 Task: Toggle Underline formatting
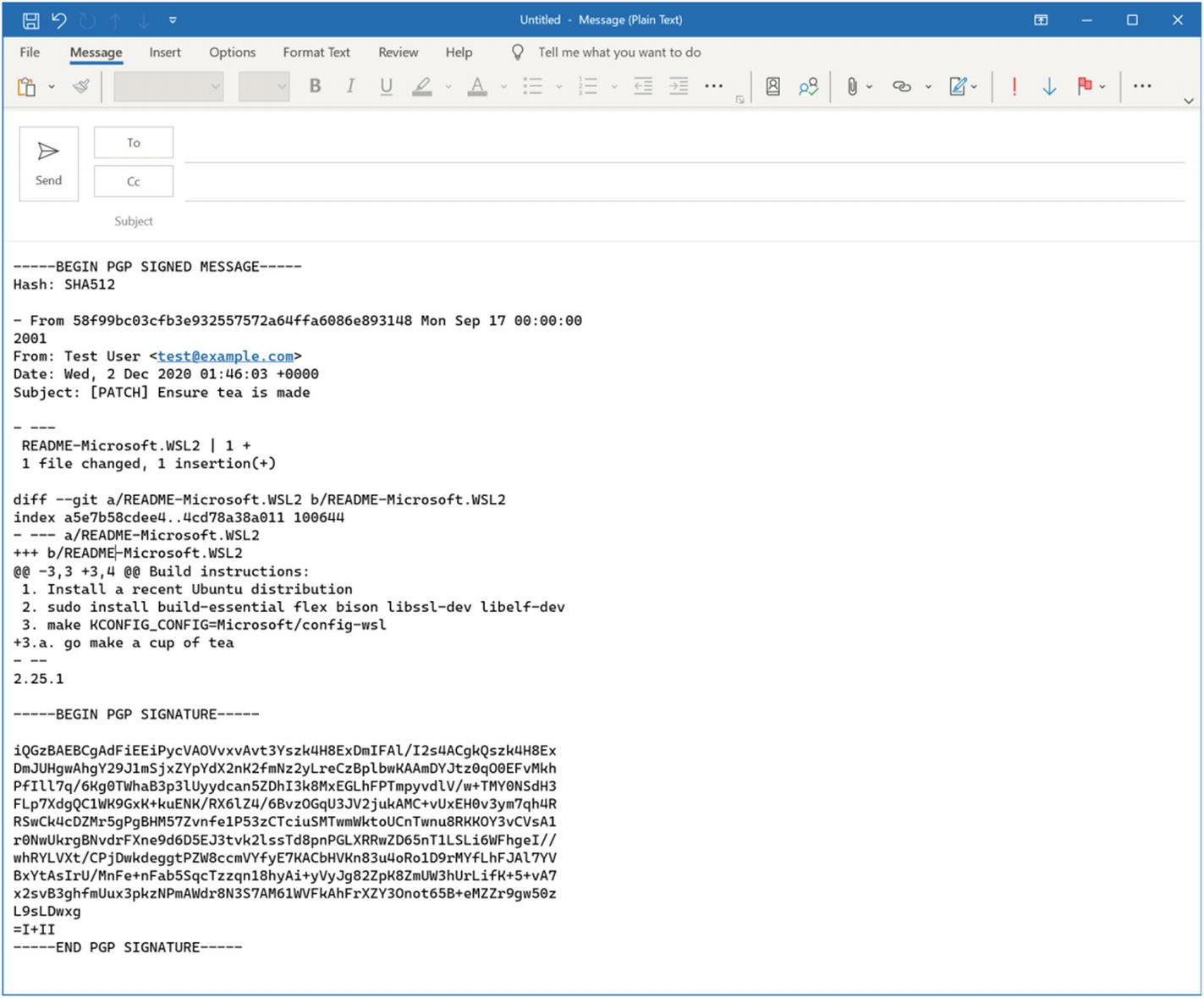pyautogui.click(x=386, y=86)
